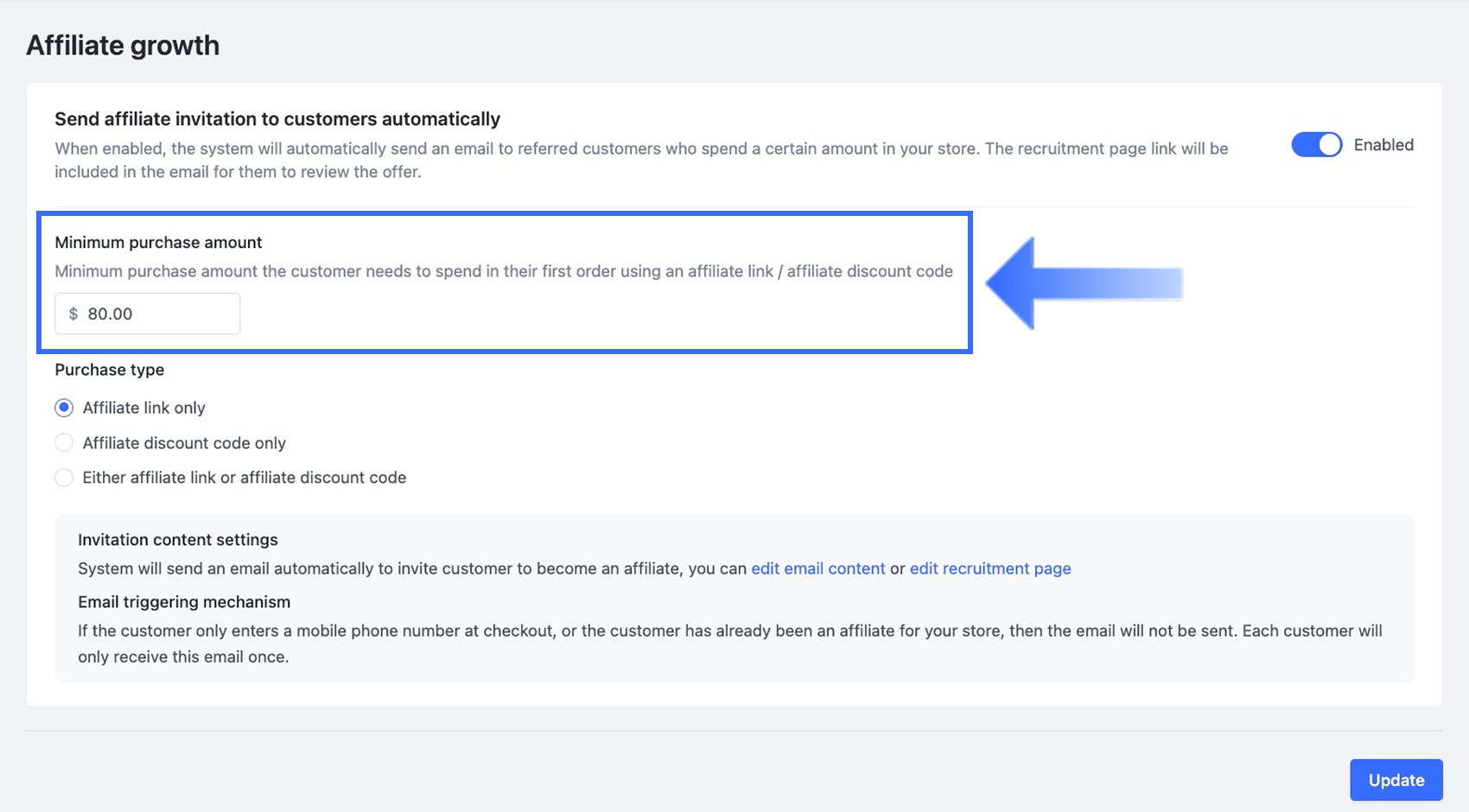Viewport: 1469px width, 812px height.
Task: Click the Affiliate discount code only label
Action: [x=184, y=443]
